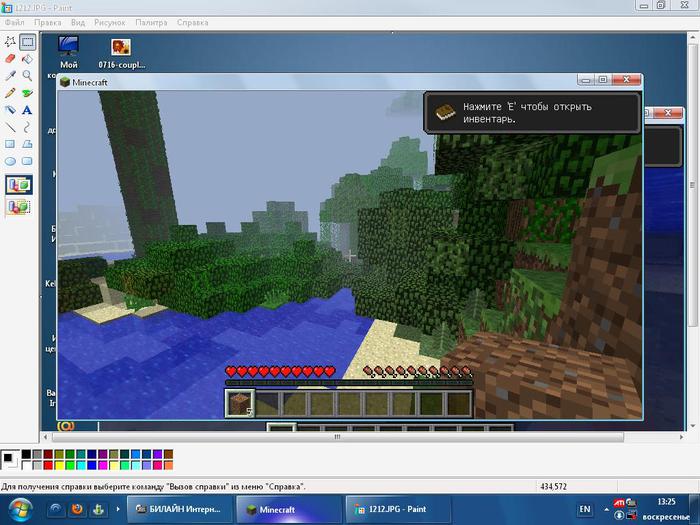Choose the brown palette swatch
The width and height of the screenshot is (700, 525).
[168, 454]
